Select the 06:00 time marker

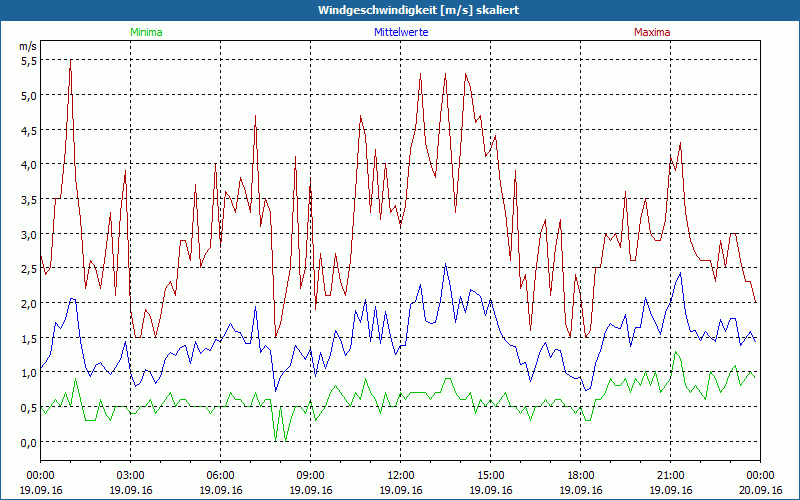pyautogui.click(x=220, y=475)
